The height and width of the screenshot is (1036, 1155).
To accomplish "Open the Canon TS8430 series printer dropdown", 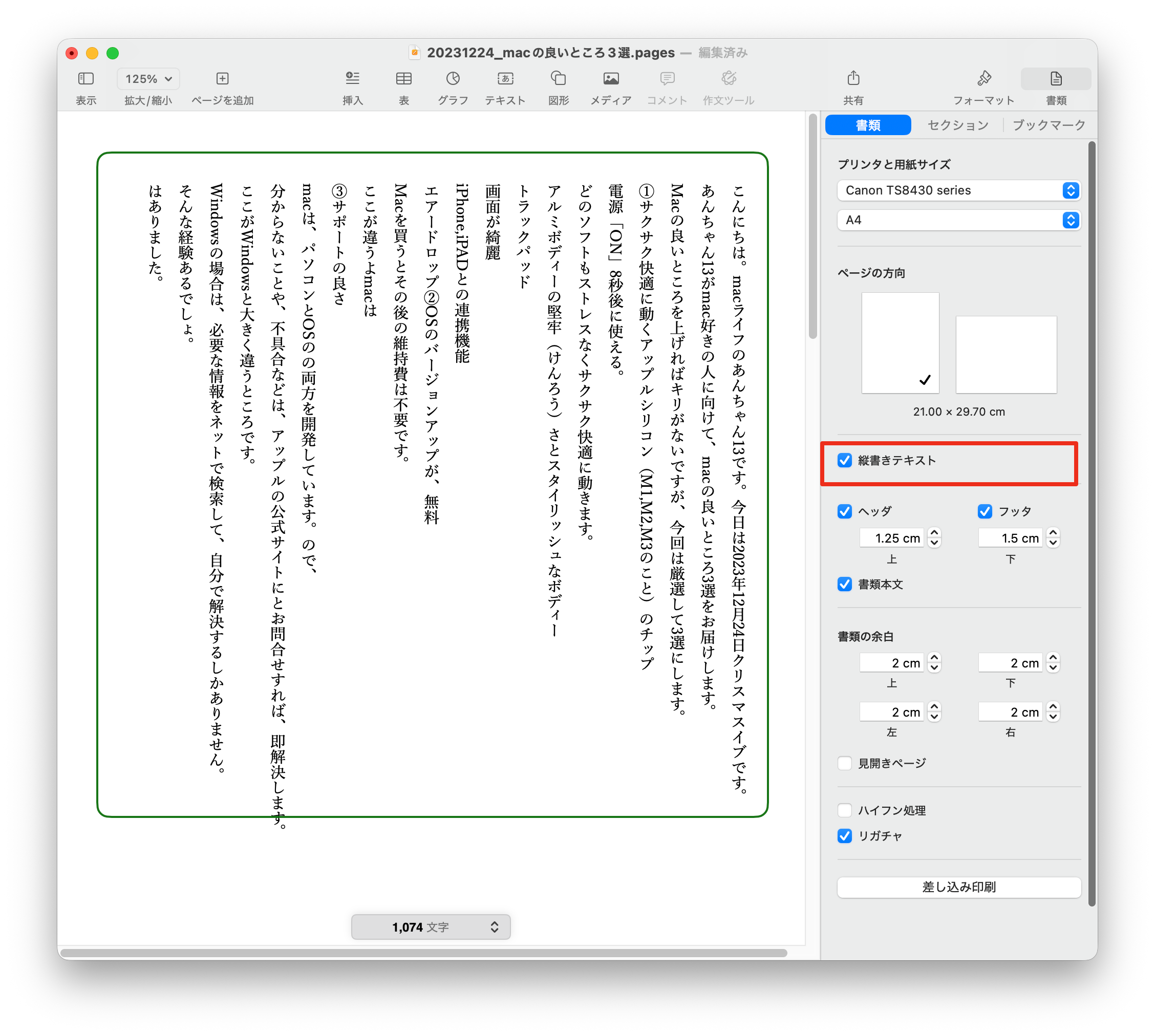I will click(958, 190).
